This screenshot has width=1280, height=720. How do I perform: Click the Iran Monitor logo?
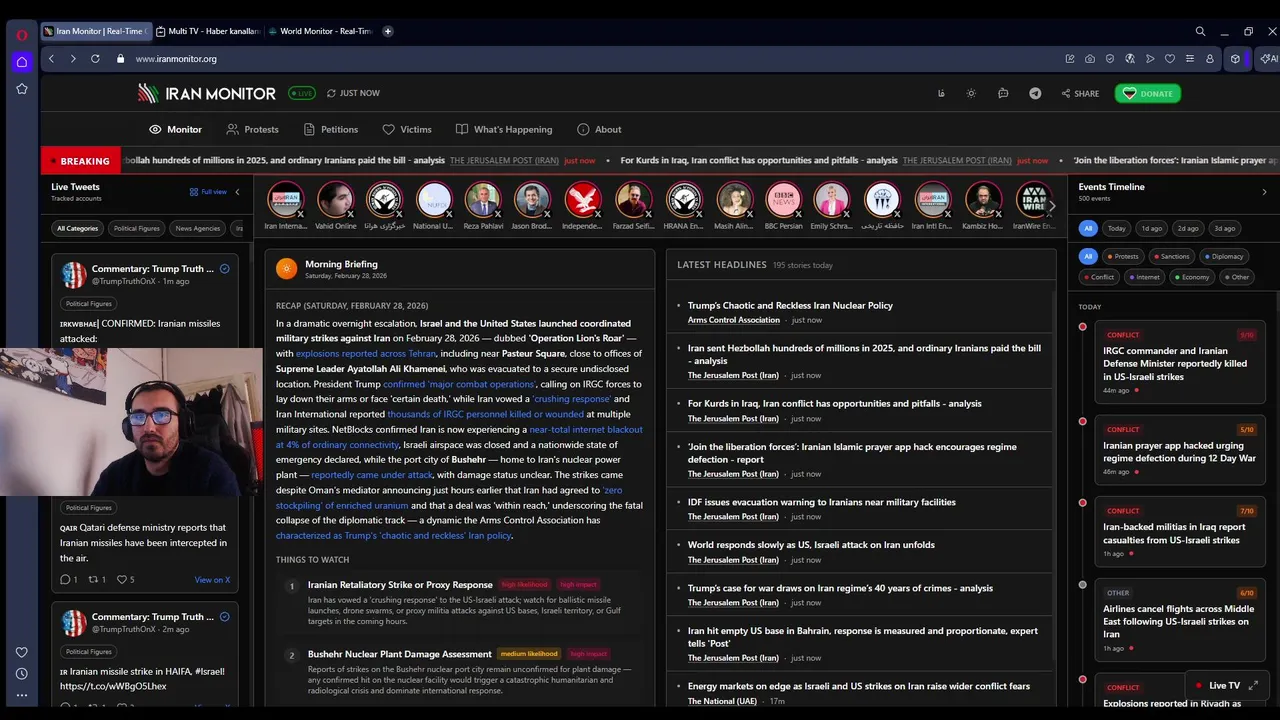pos(206,93)
